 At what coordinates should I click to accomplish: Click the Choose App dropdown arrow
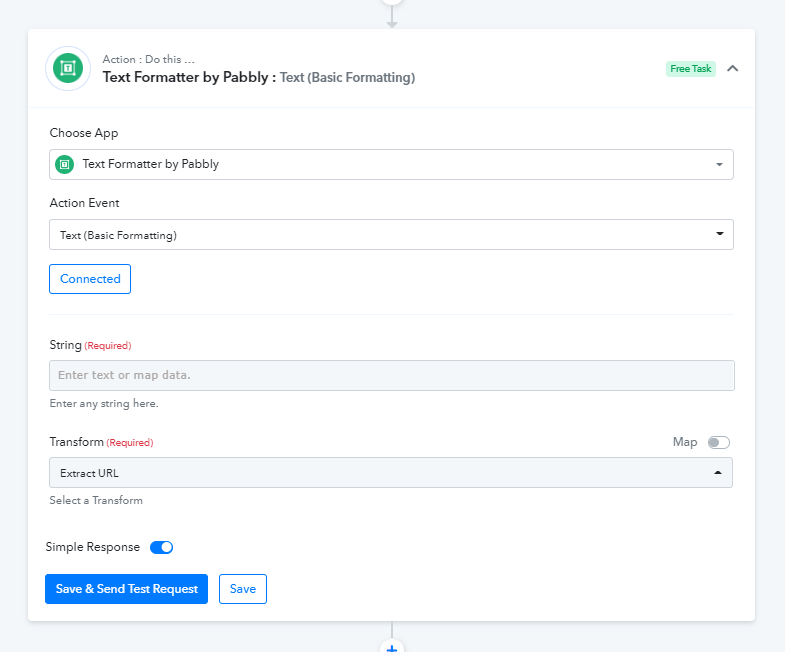719,164
